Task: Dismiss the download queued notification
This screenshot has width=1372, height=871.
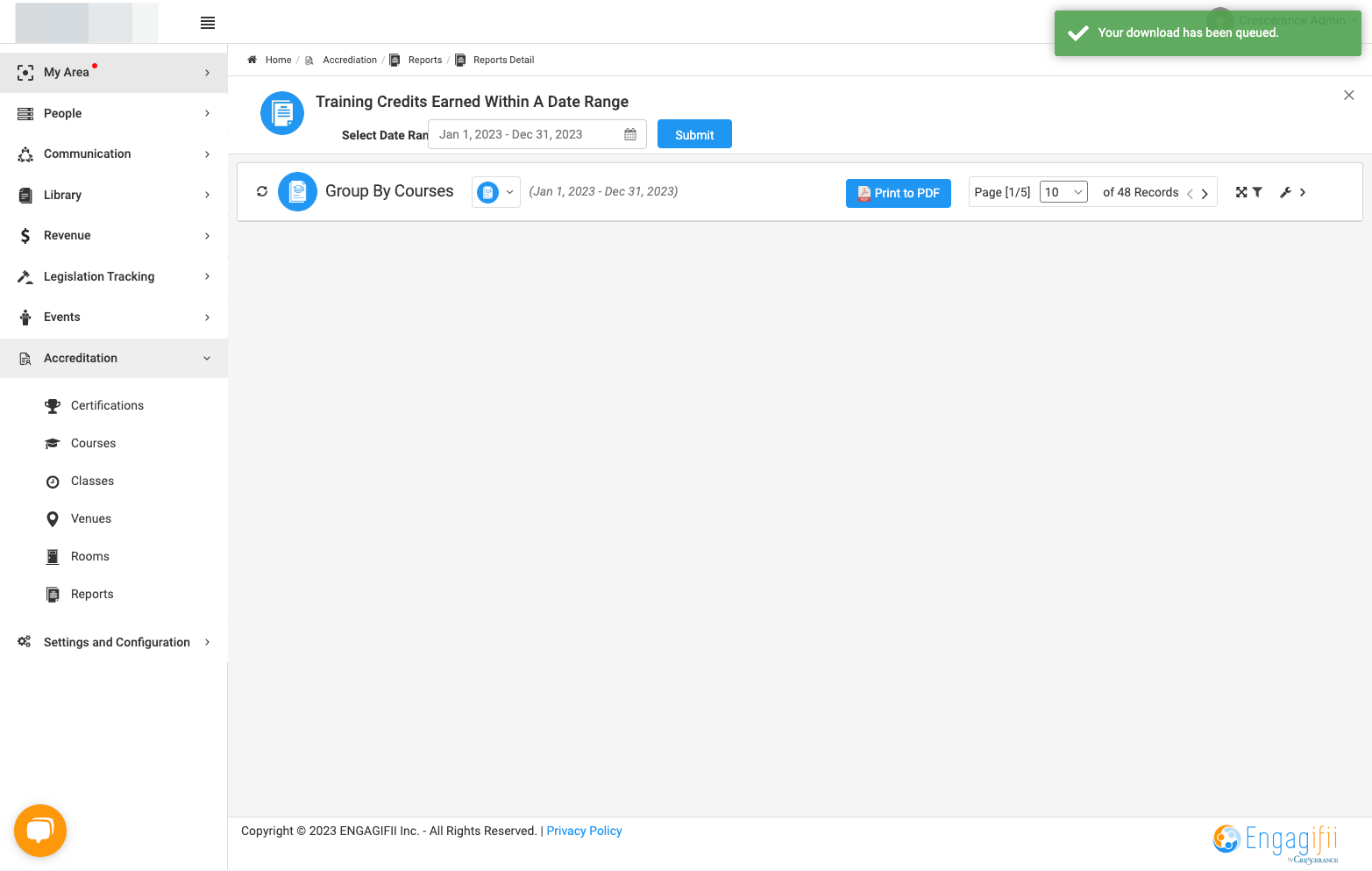Action: (1207, 33)
